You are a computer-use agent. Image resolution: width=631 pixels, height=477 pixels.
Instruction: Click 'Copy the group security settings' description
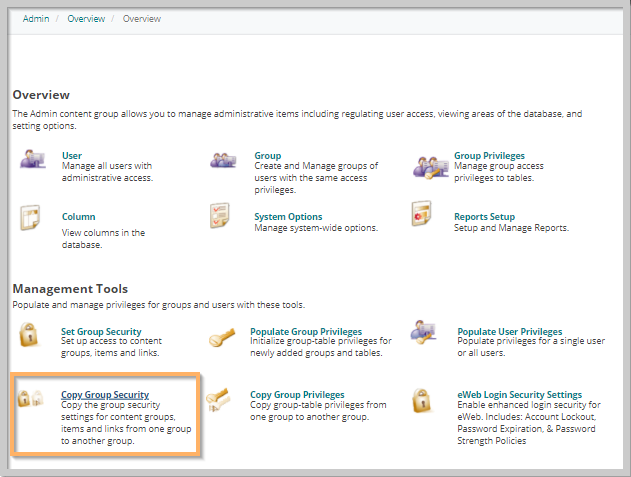126,423
